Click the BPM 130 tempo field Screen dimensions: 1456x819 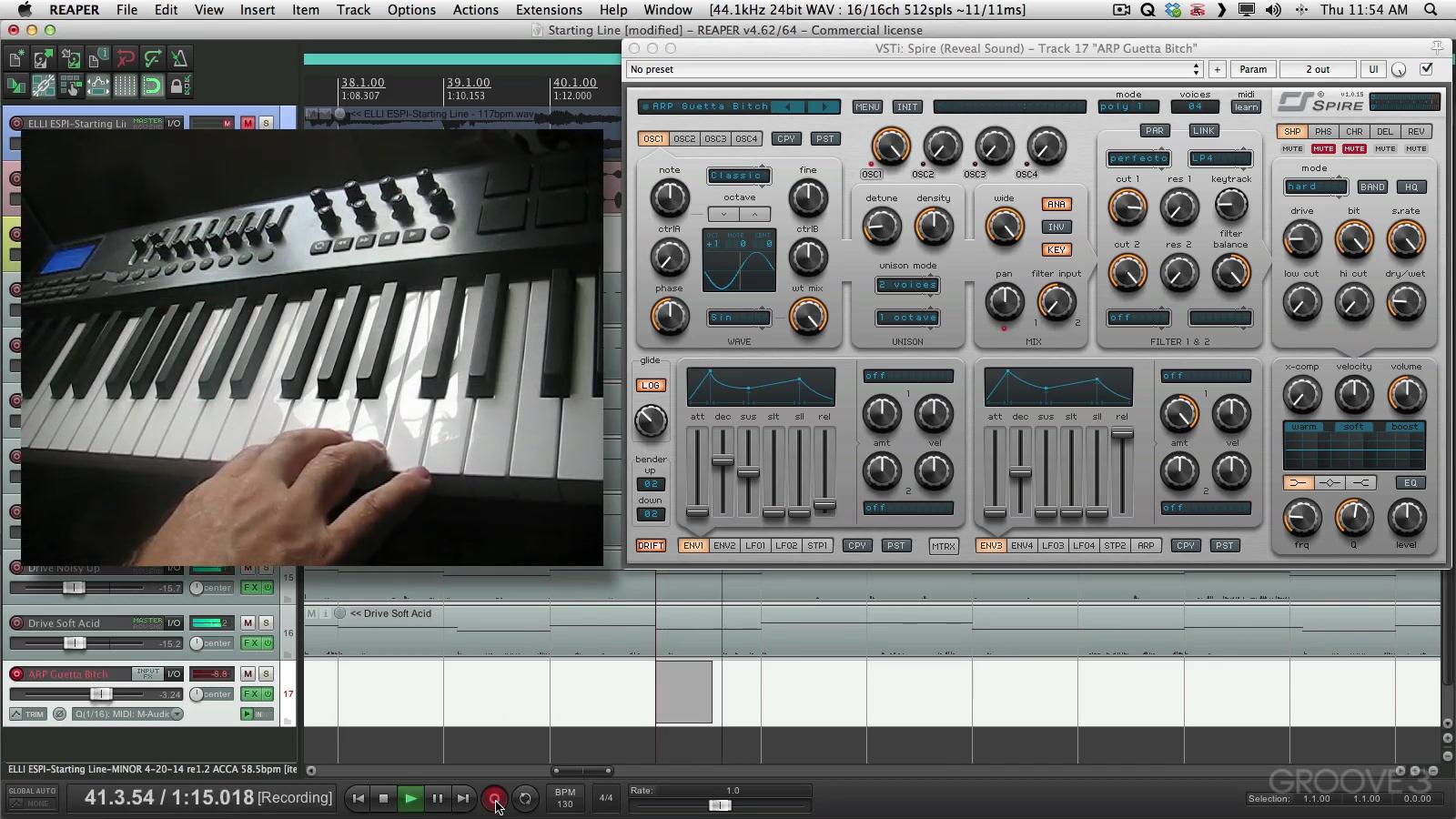pos(565,798)
